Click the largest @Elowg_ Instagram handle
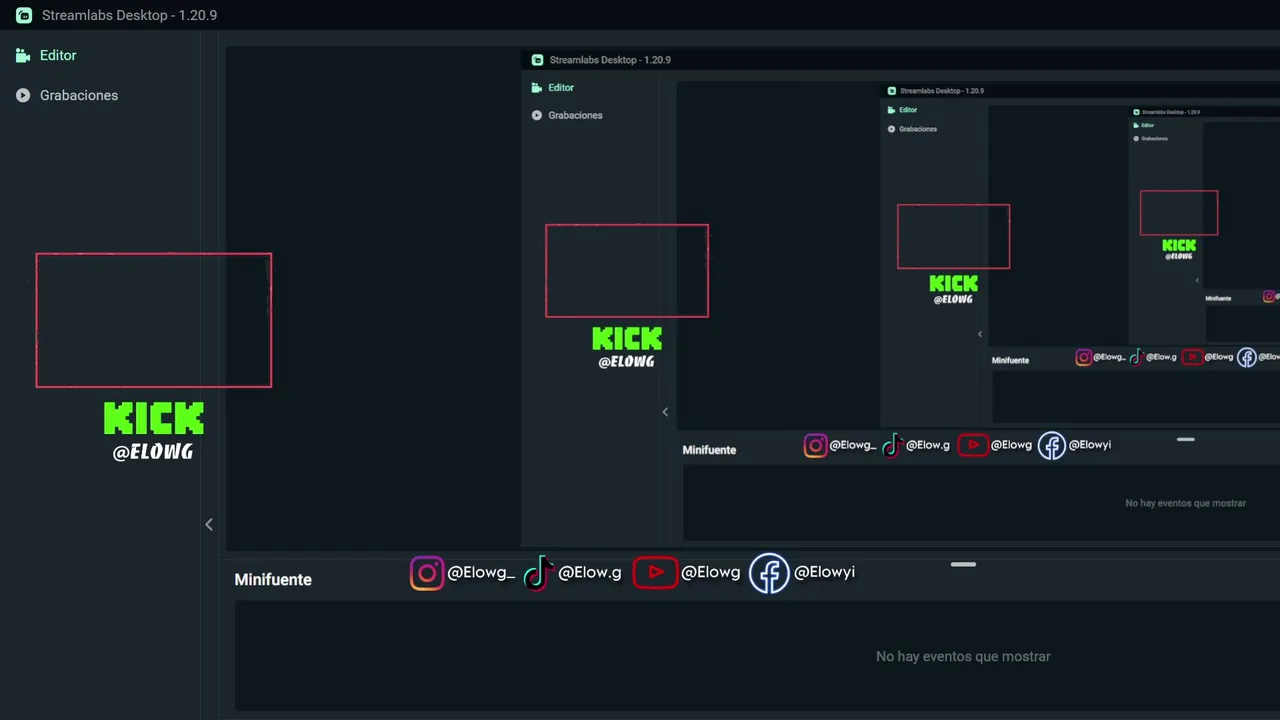The height and width of the screenshot is (720, 1280). point(481,573)
